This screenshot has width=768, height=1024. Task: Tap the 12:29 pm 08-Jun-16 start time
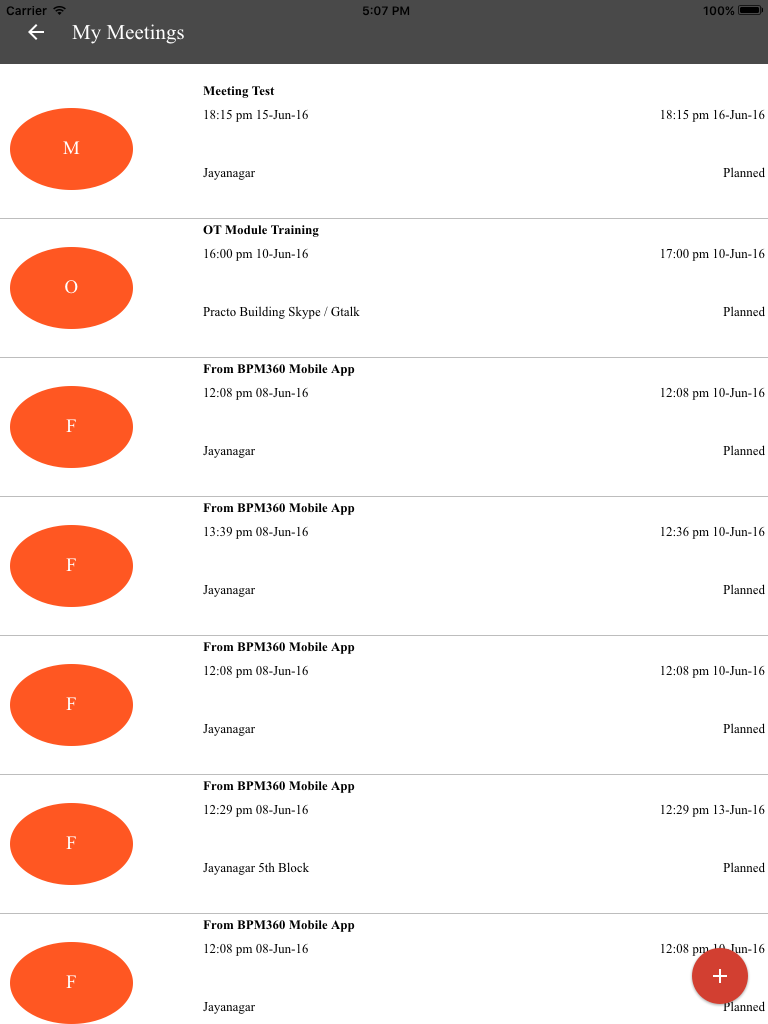(256, 810)
